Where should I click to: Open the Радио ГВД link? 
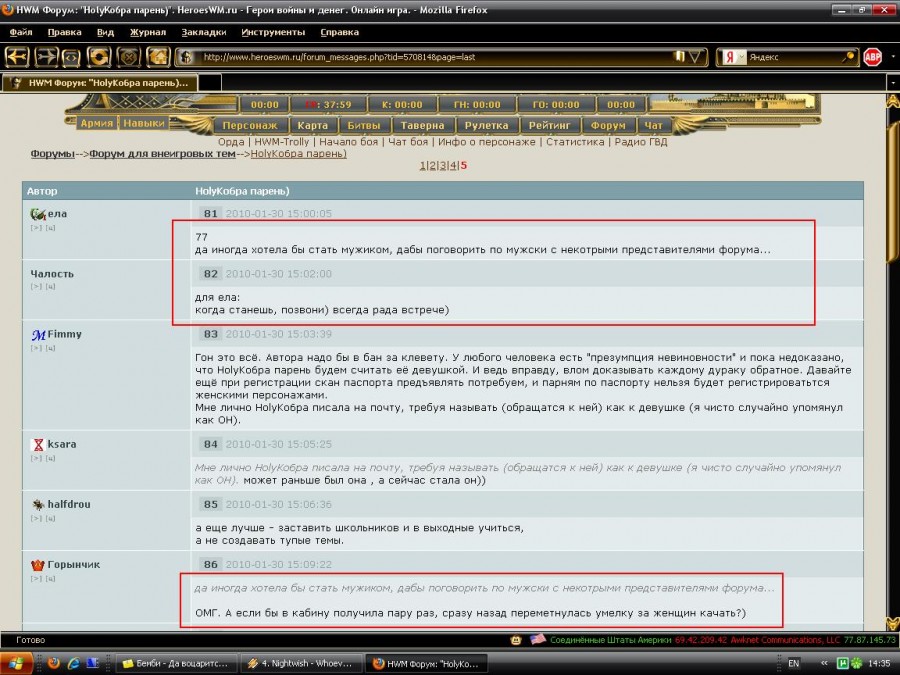tap(640, 142)
